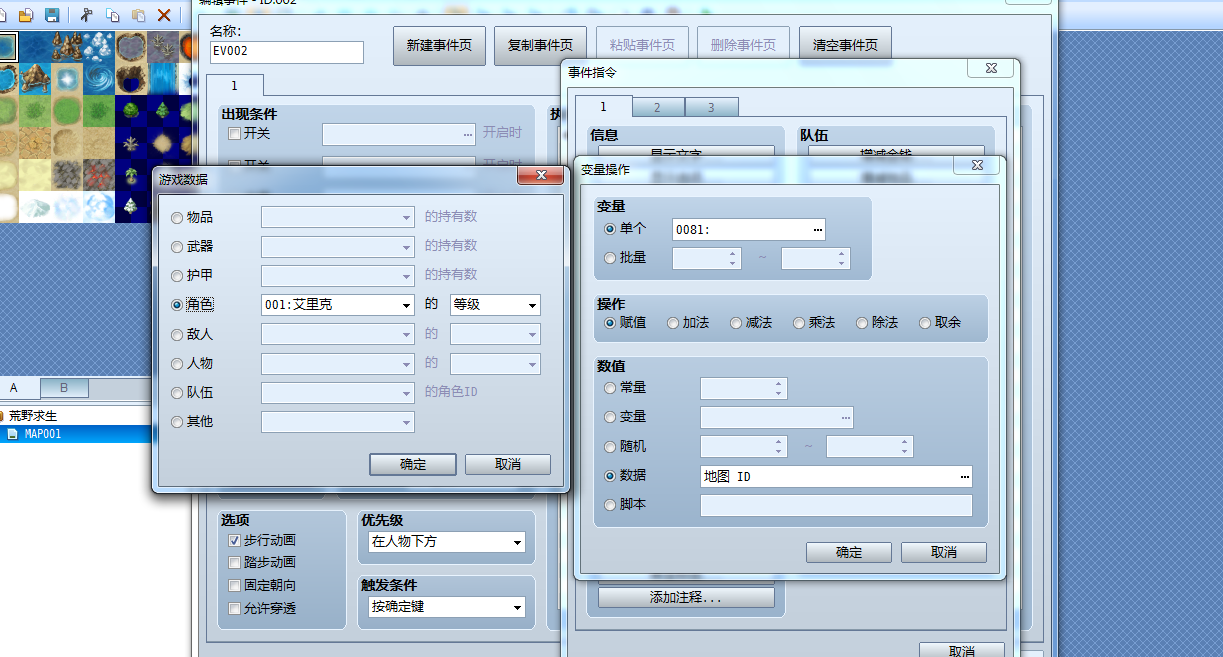The width and height of the screenshot is (1223, 657).
Task: Open project with the folder toolbar icon
Action: pyautogui.click(x=26, y=15)
